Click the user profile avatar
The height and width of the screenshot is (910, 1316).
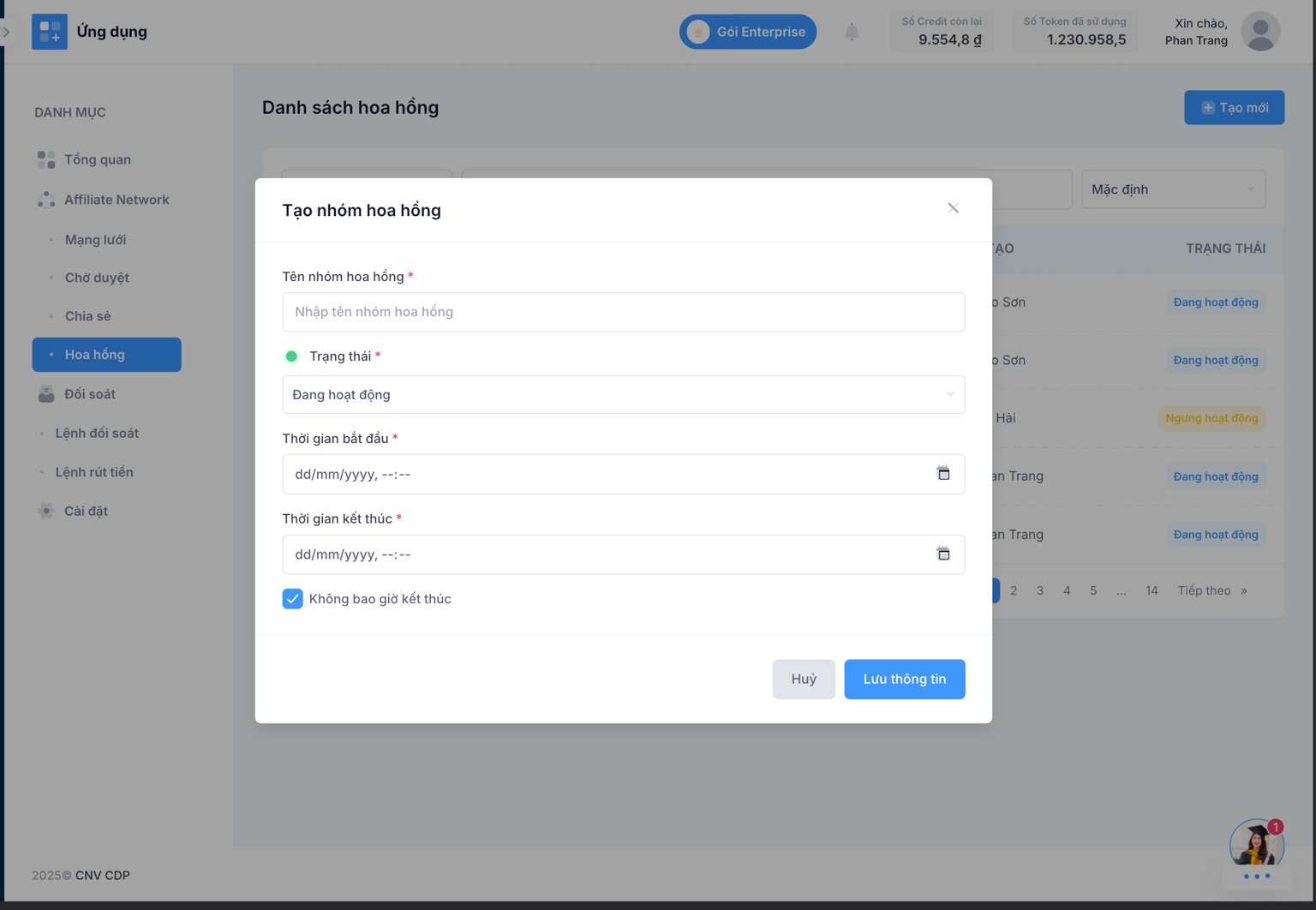point(1259,32)
